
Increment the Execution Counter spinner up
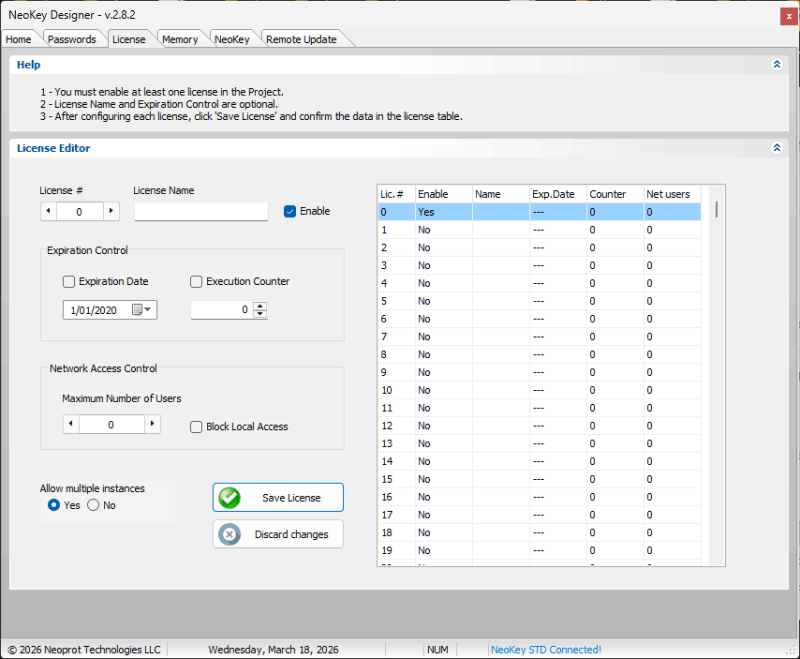click(260, 306)
